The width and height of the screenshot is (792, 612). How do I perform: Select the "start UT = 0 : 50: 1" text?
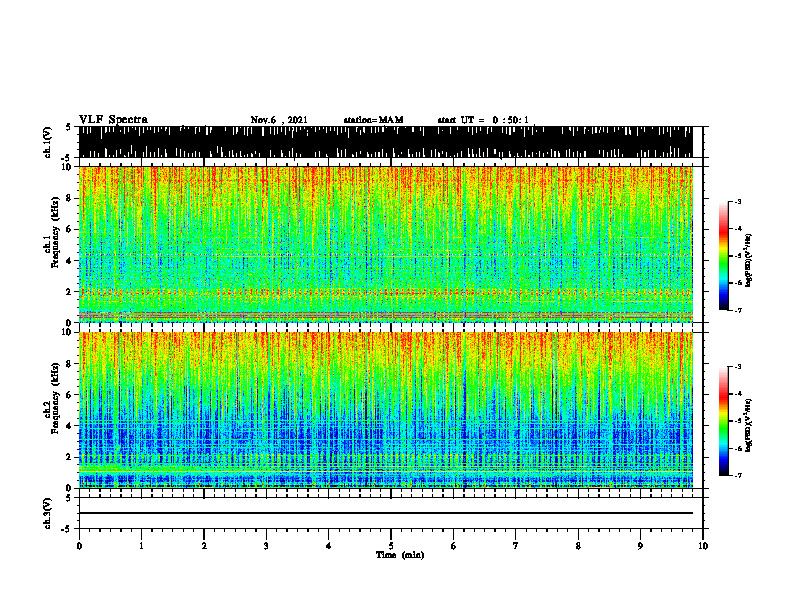483,120
